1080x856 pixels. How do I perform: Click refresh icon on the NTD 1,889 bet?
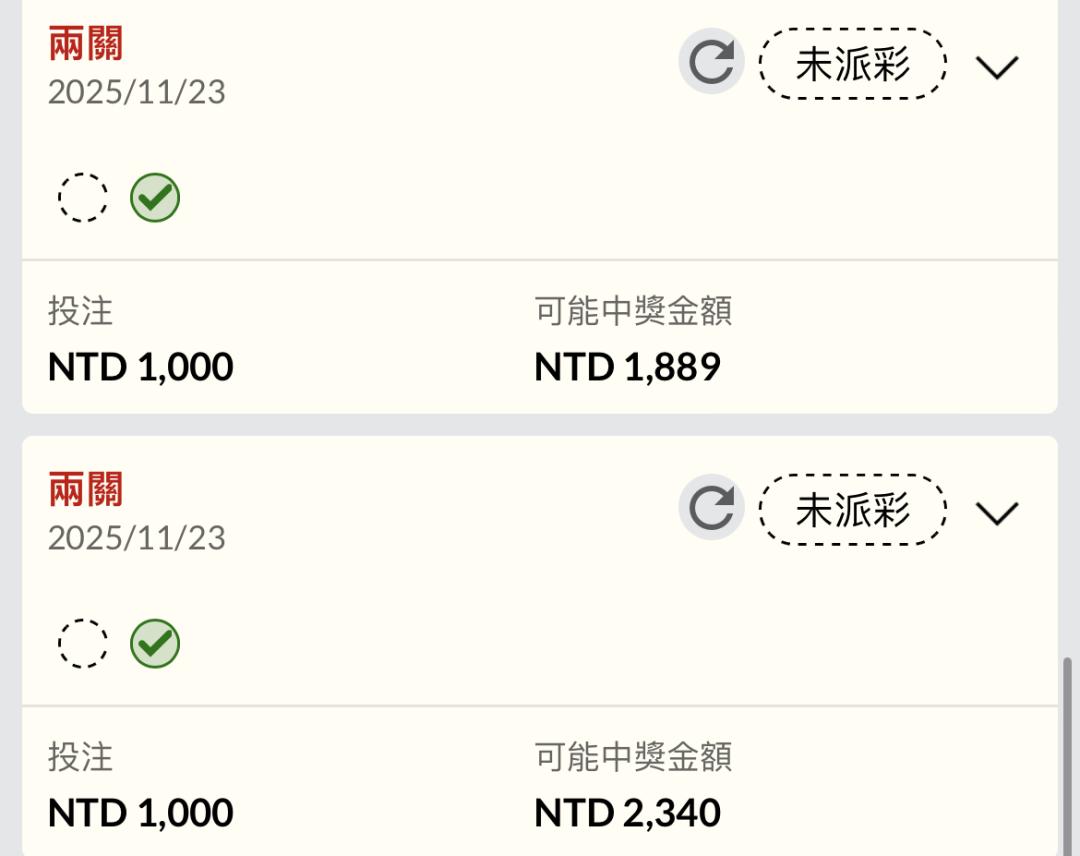click(x=711, y=62)
